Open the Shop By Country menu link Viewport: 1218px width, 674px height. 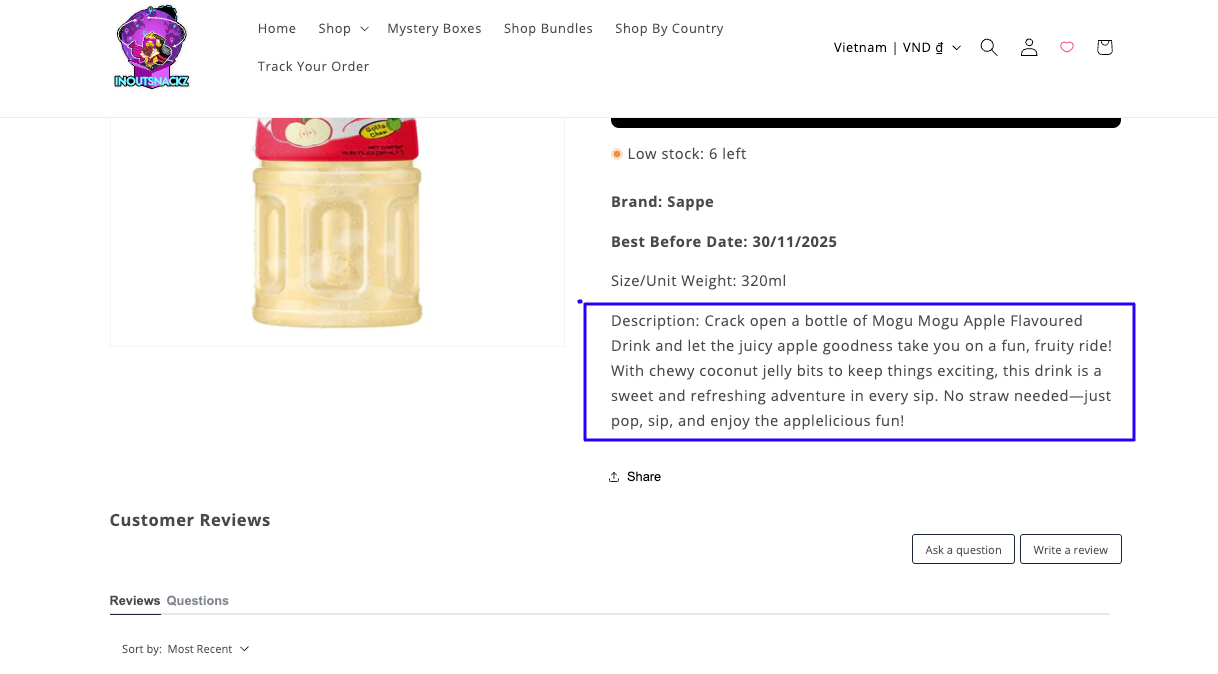pyautogui.click(x=669, y=28)
